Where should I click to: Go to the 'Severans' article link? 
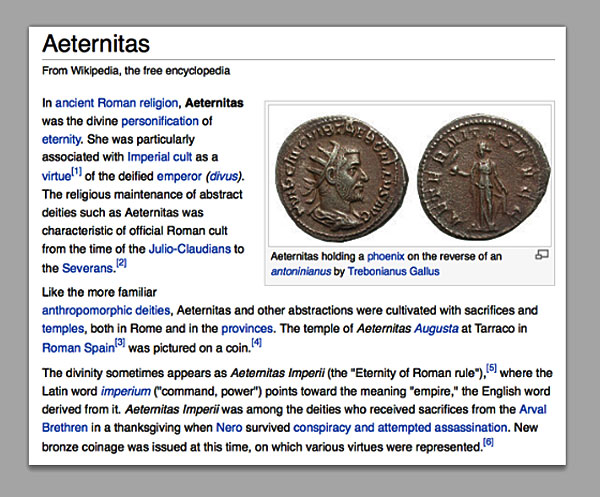(x=88, y=268)
